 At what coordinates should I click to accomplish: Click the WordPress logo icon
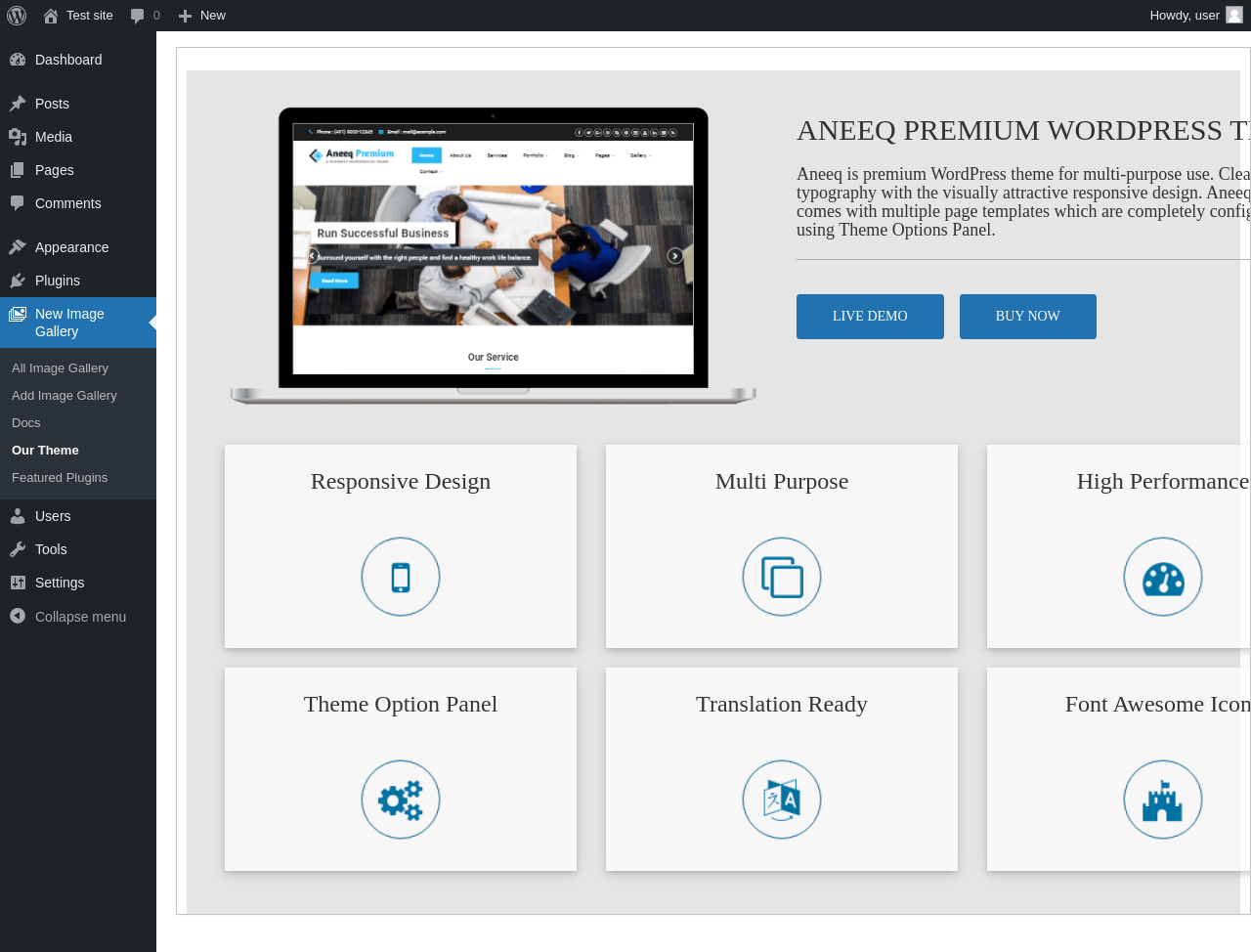[x=17, y=16]
